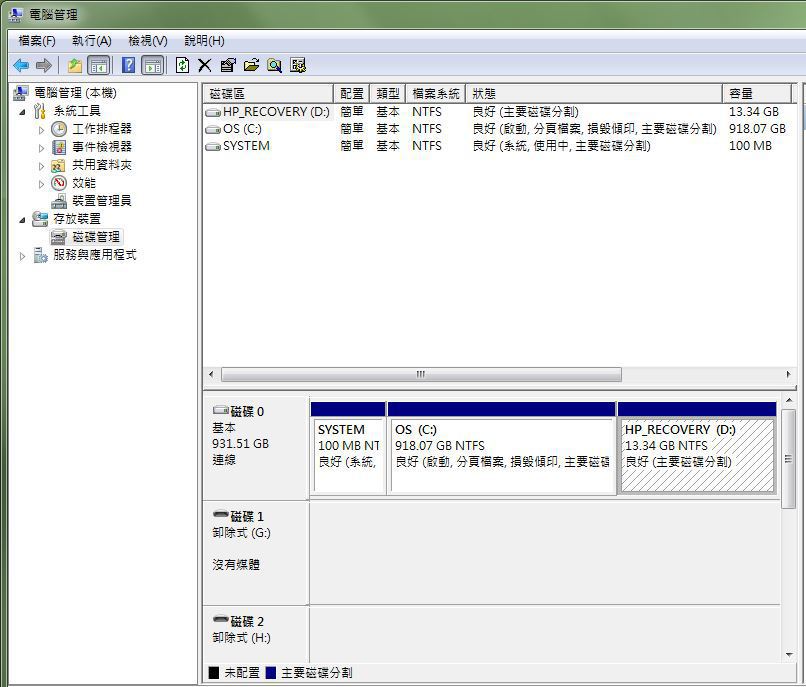Viewport: 806px width, 687px height.
Task: Expand the 工作排程器 node
Action: click(42, 130)
